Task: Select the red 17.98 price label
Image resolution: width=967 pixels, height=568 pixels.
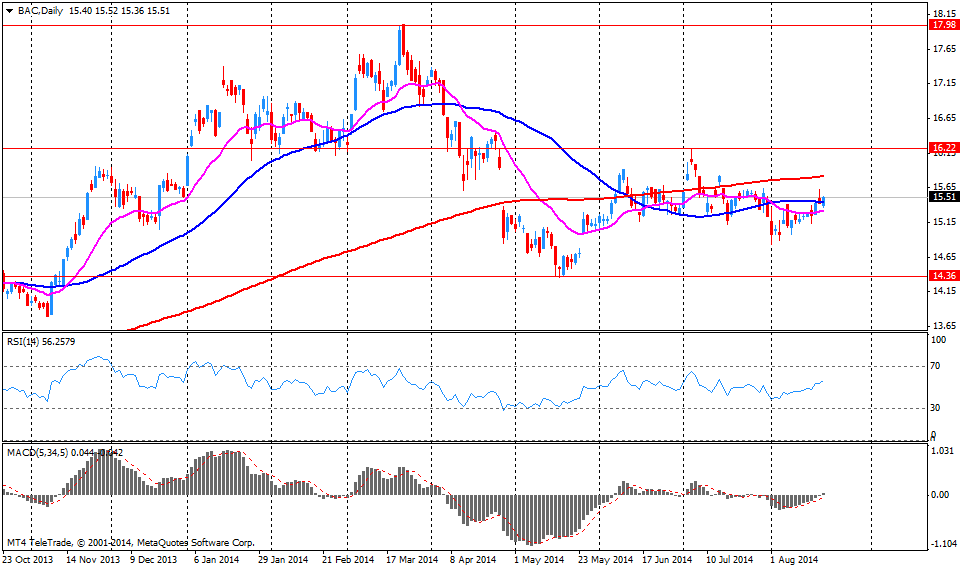Action: [943, 25]
